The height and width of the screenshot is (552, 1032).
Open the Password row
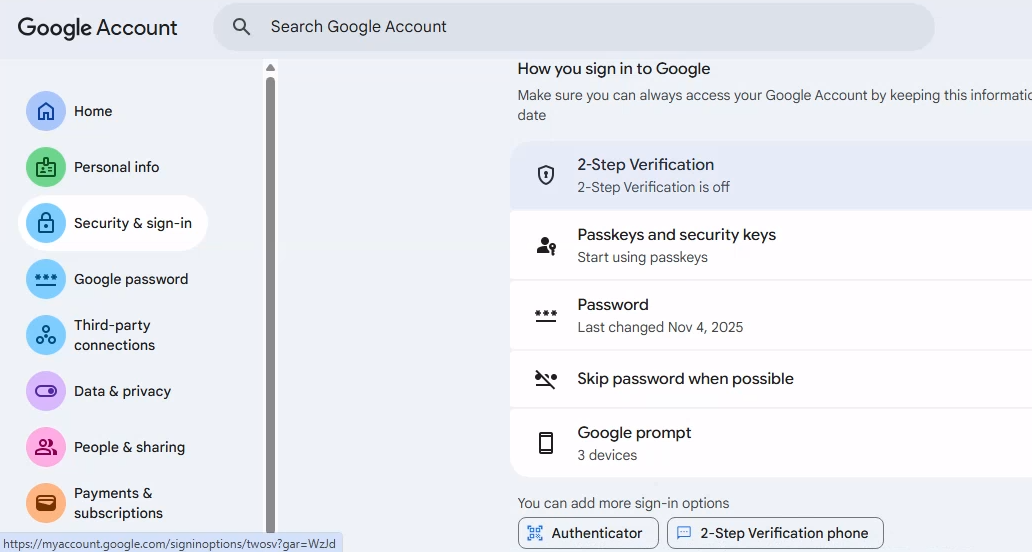click(771, 316)
